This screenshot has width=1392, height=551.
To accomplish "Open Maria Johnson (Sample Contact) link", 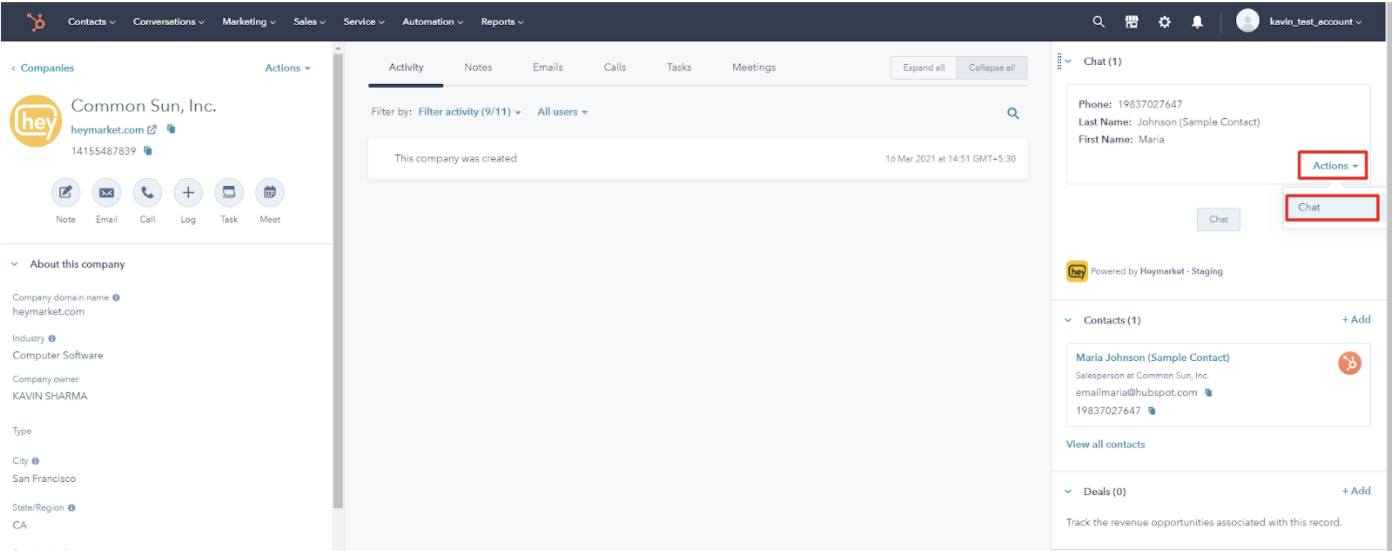I will (1153, 357).
